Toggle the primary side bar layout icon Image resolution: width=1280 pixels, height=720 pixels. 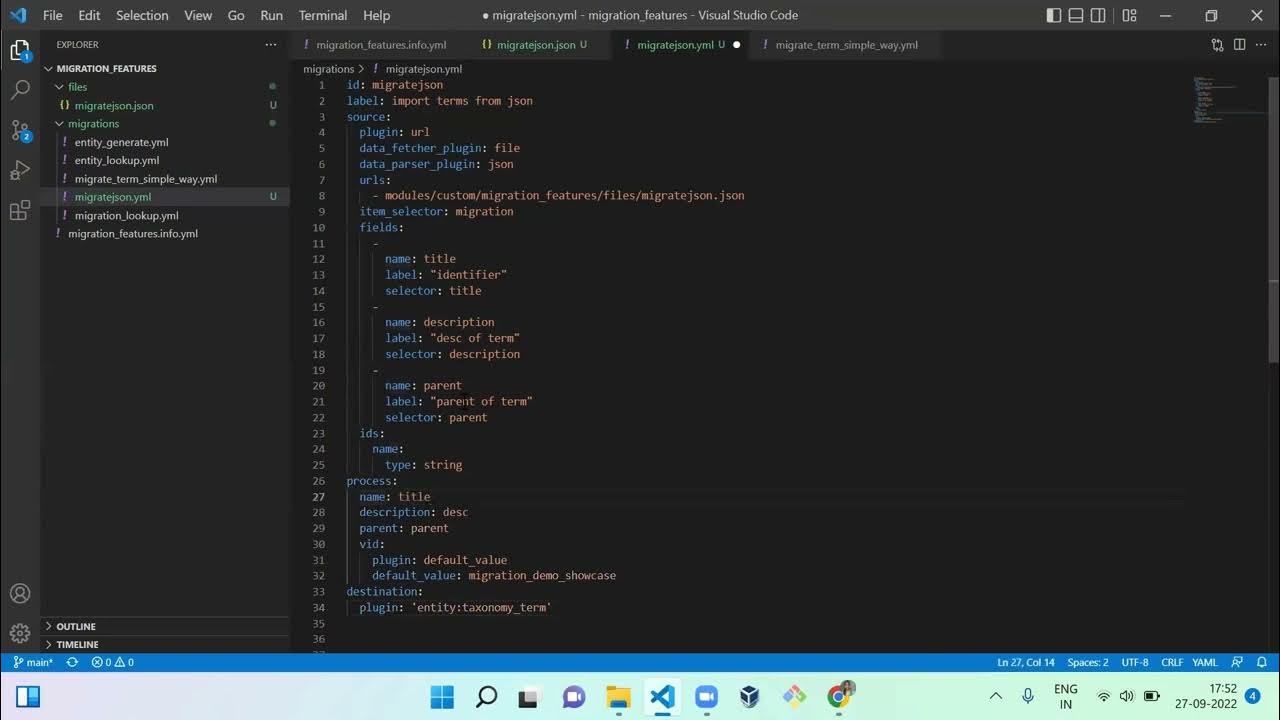pyautogui.click(x=1054, y=15)
